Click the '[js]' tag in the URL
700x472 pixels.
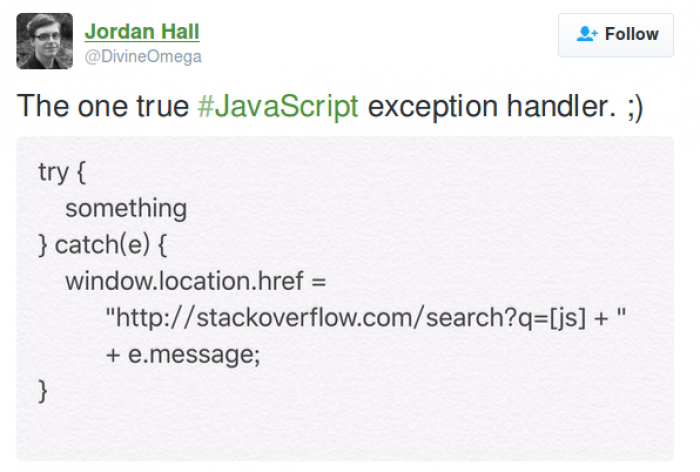pos(567,318)
